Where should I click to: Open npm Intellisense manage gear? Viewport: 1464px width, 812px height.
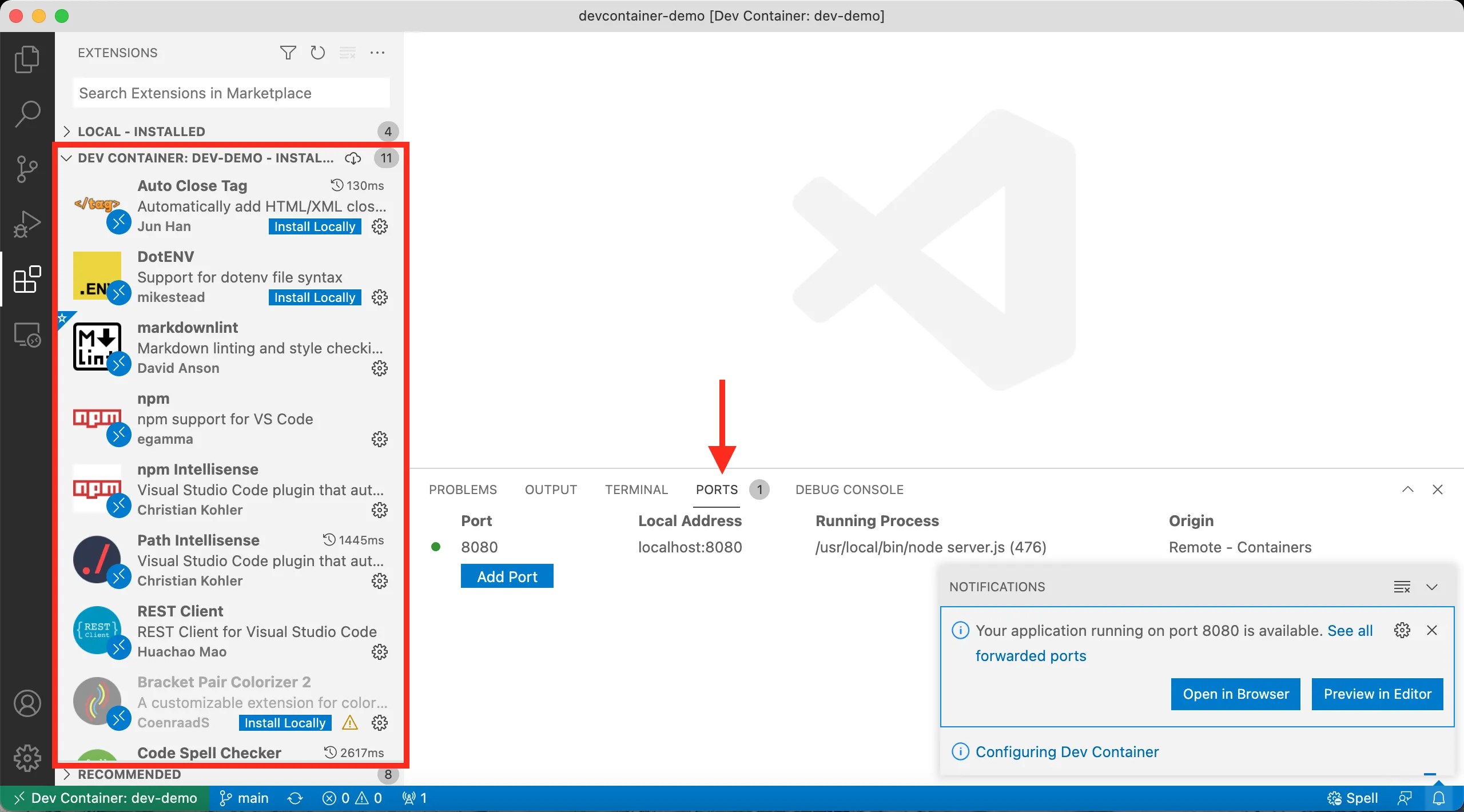380,510
